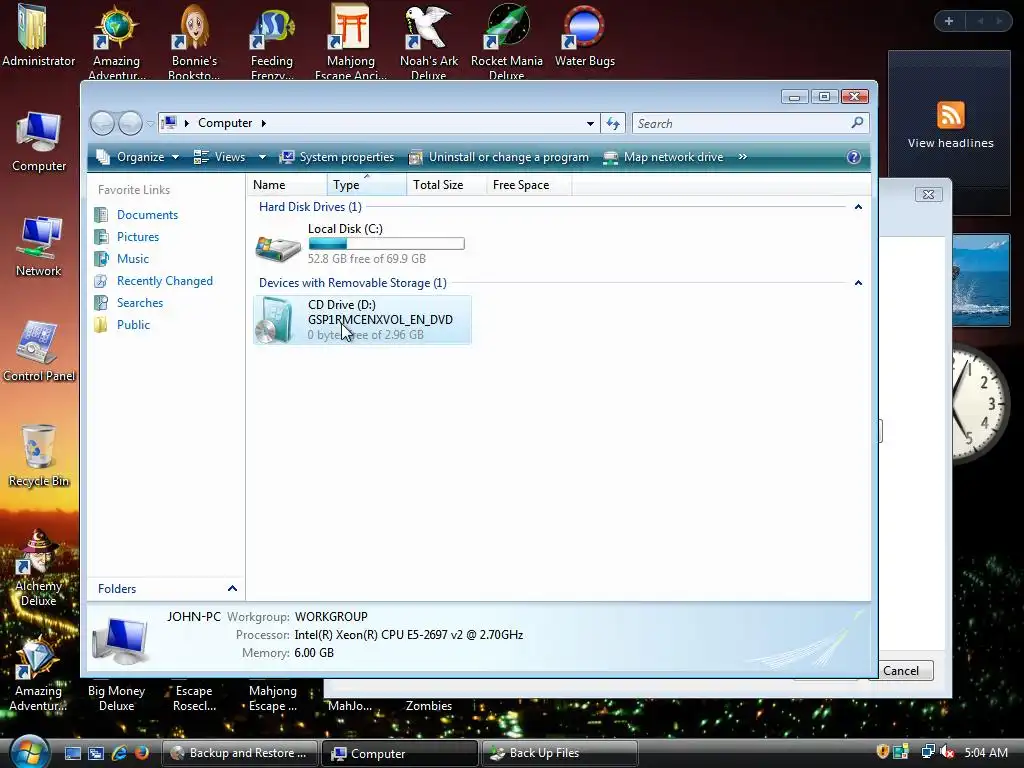Select the CD Drive (D:) item
This screenshot has height=768, width=1024.
[x=362, y=319]
